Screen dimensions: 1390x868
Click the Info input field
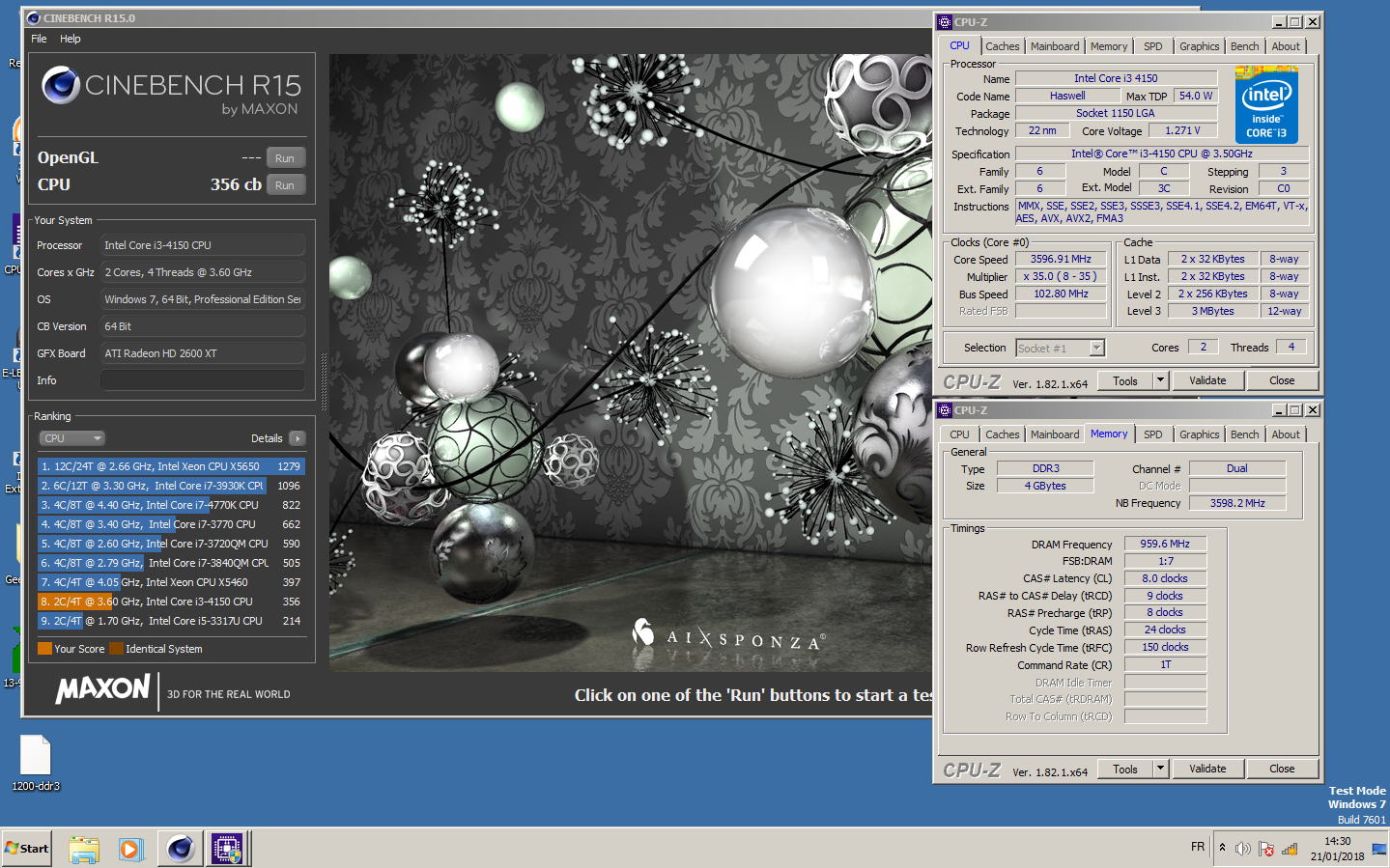point(203,380)
